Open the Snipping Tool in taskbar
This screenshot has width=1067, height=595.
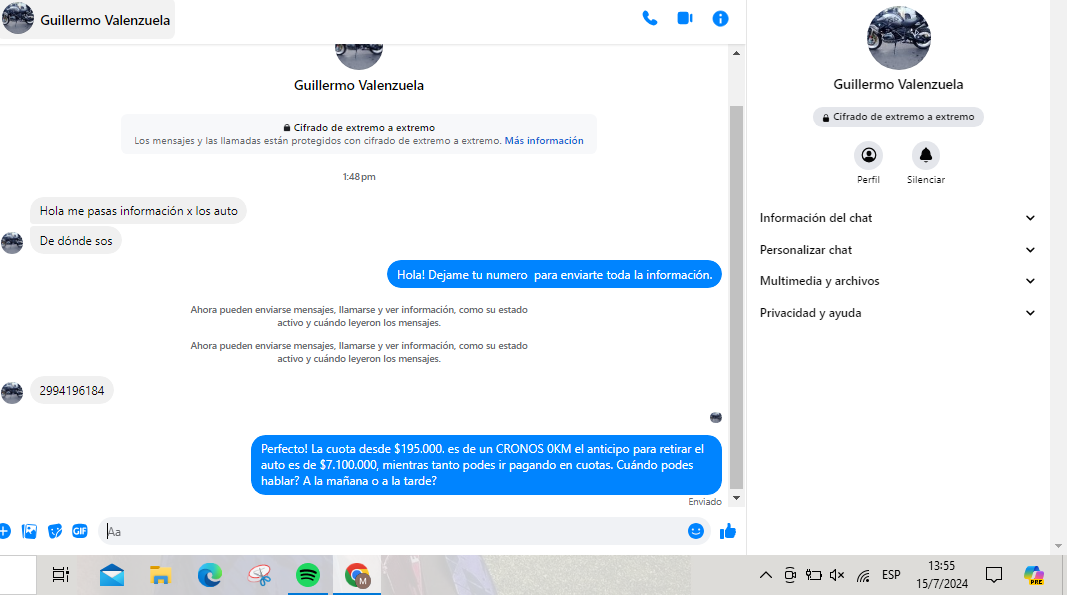259,575
